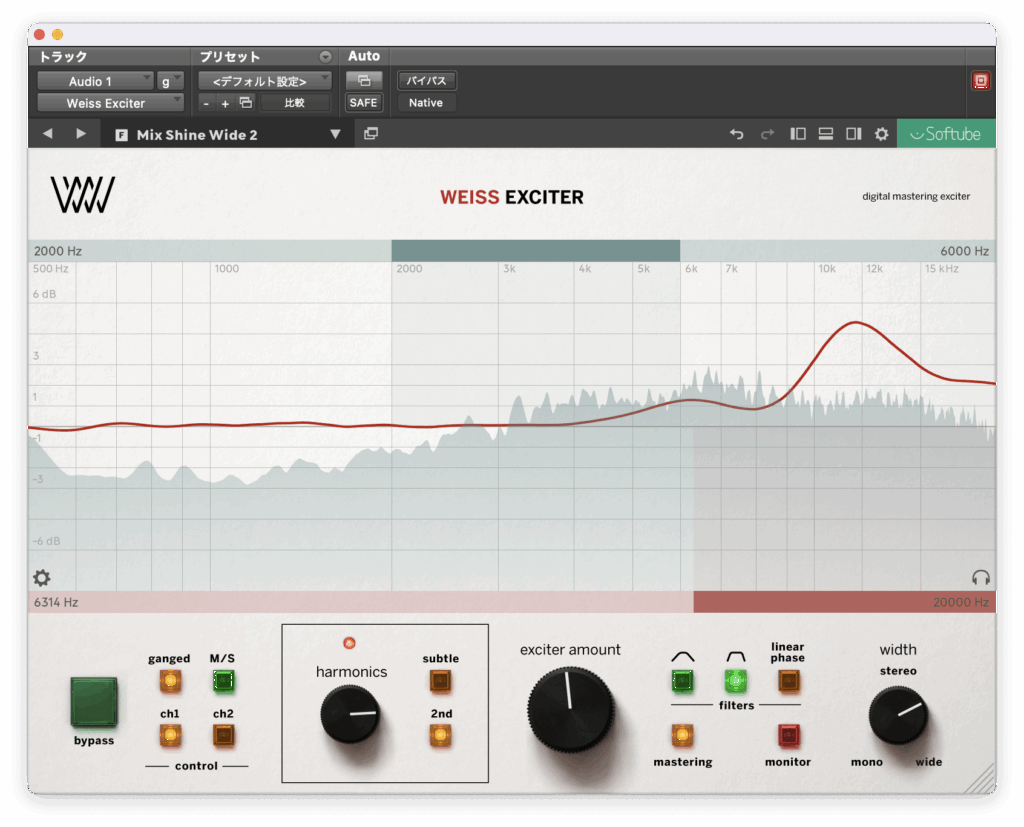Toggle 2nd harmonic button
Image resolution: width=1024 pixels, height=827 pixels.
pos(440,736)
